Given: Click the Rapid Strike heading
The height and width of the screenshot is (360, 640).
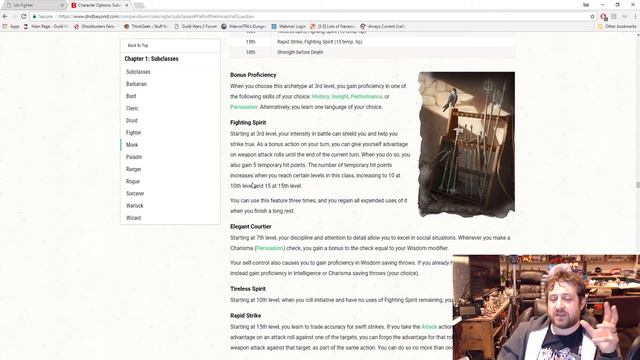Looking at the screenshot, I should 245,316.
